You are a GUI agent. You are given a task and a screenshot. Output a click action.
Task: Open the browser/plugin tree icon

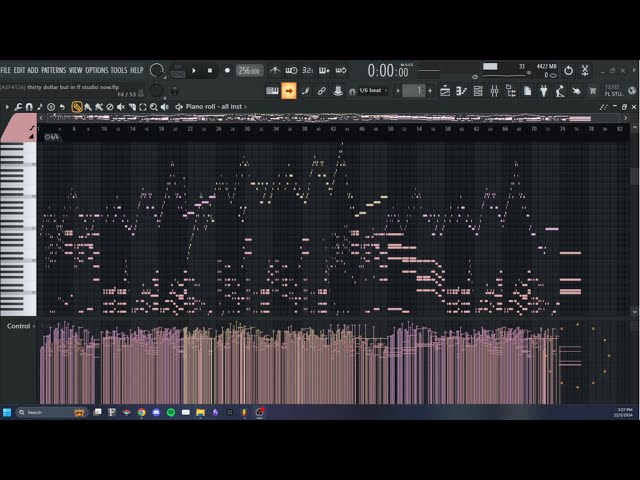coord(511,91)
